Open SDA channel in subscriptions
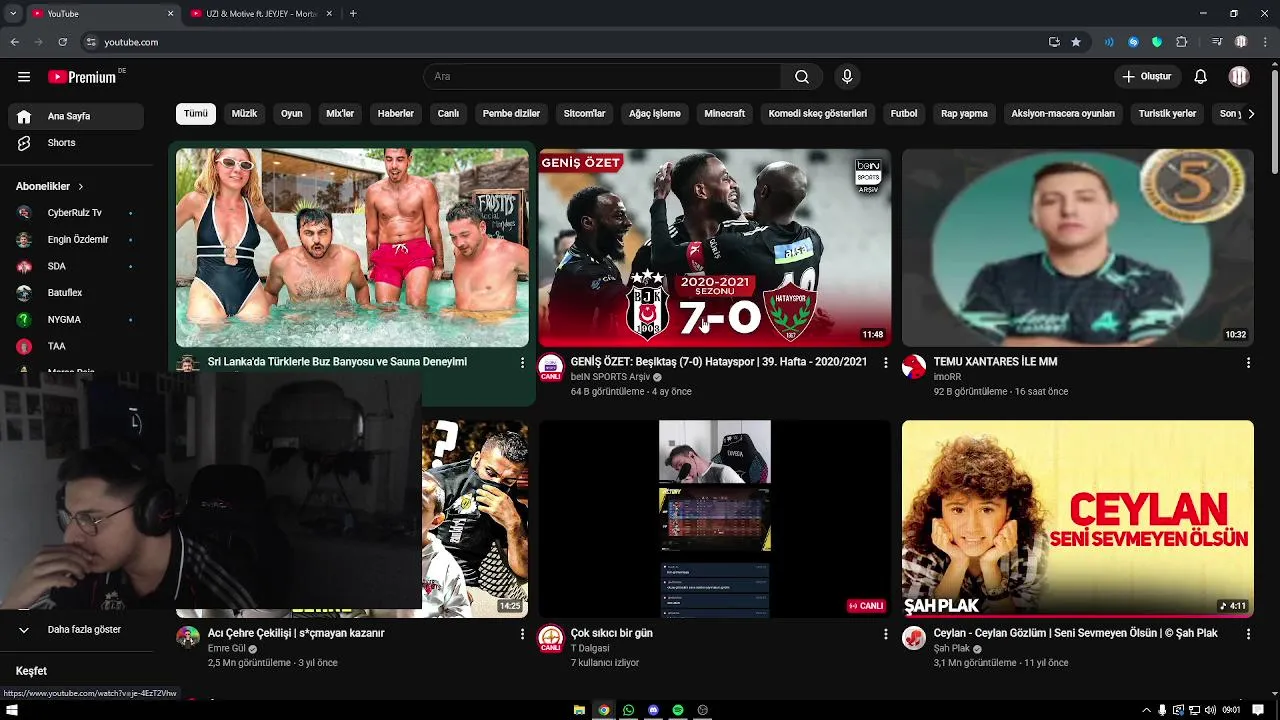Screen dimensions: 1280x720 77,266
